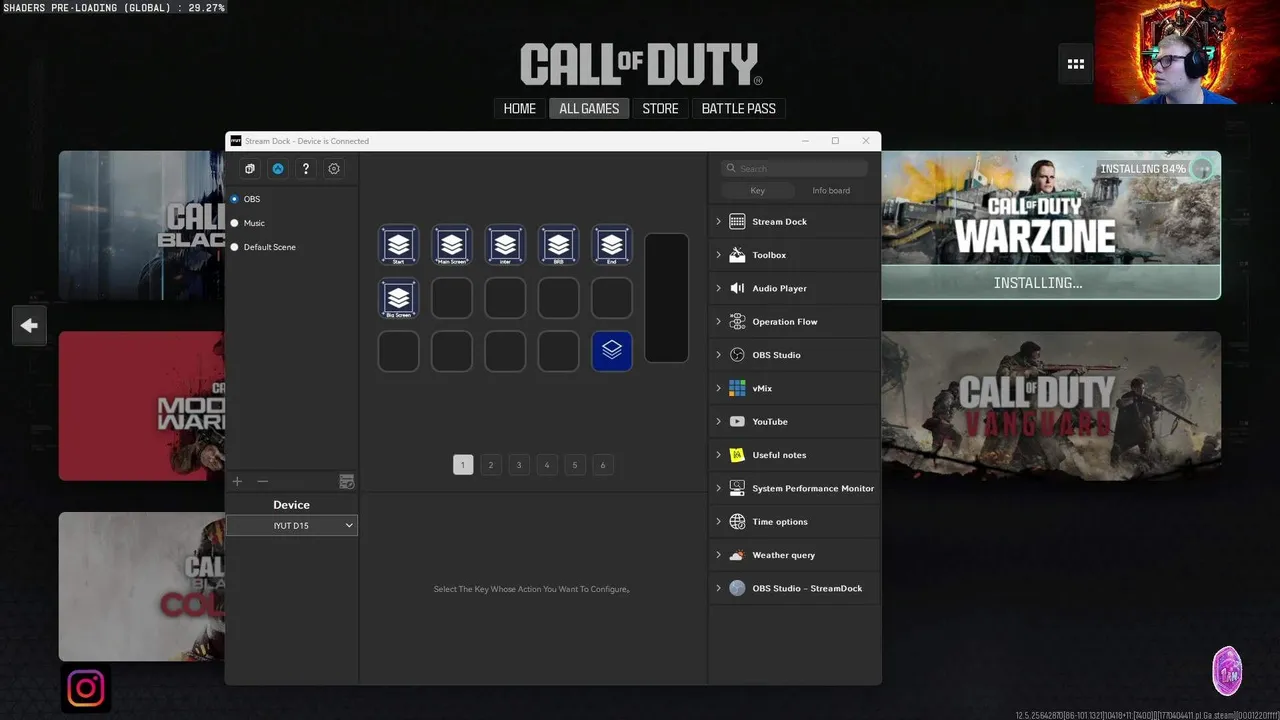This screenshot has height=720, width=1280.
Task: Click the Operation Flow icon
Action: coord(737,321)
